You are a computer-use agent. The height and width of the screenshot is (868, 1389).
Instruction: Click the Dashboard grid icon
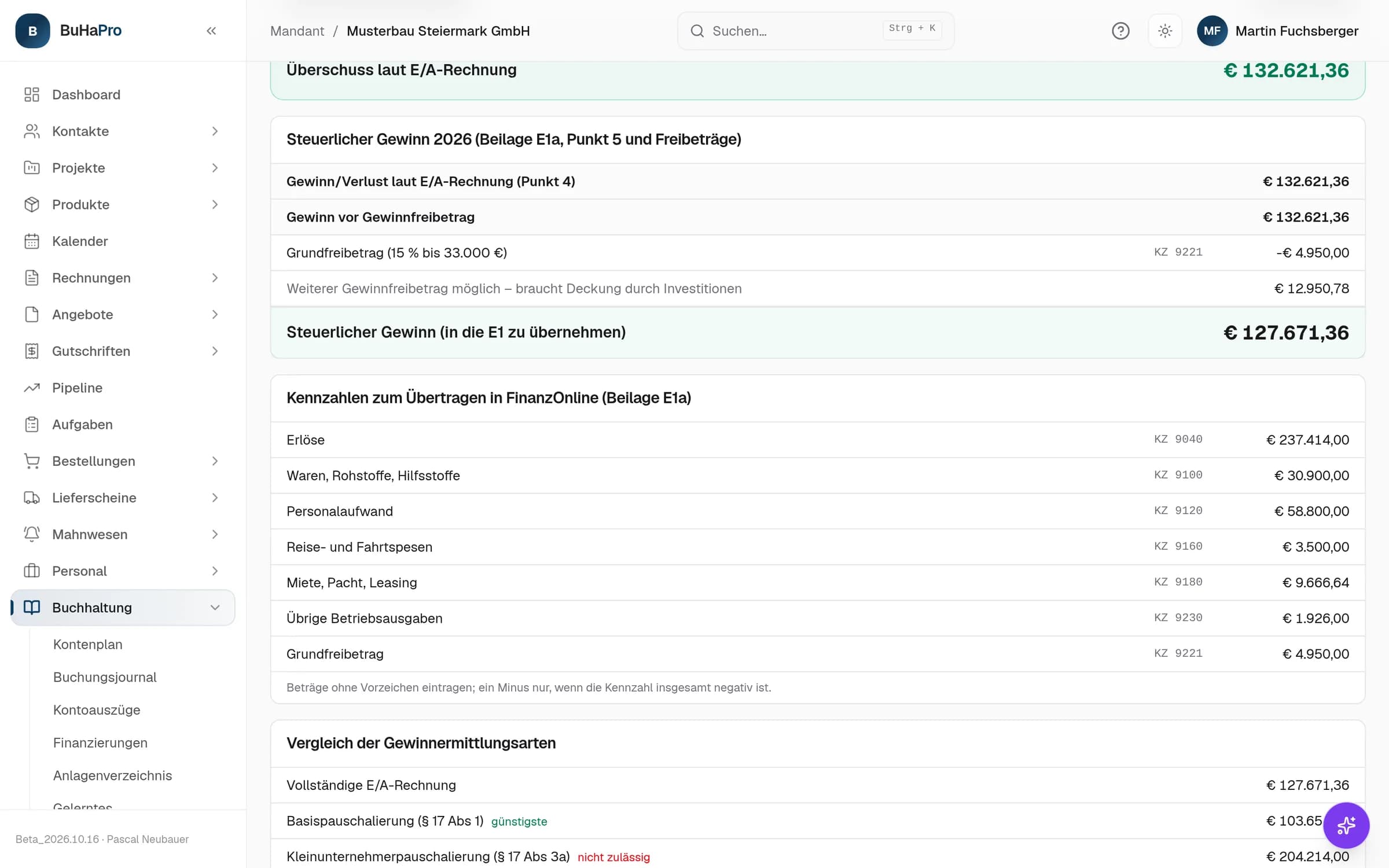pos(32,94)
